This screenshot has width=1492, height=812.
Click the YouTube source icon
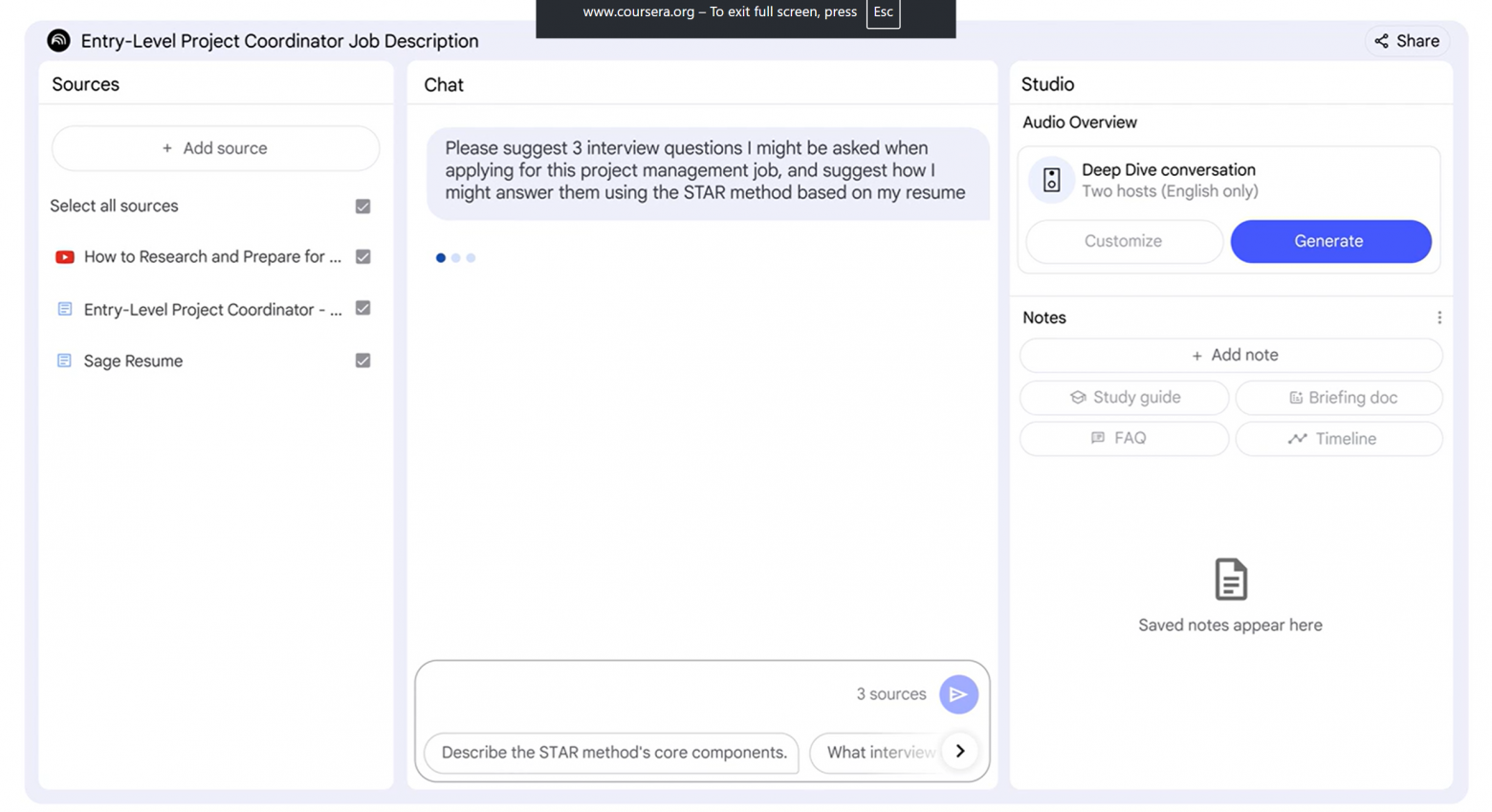point(64,257)
